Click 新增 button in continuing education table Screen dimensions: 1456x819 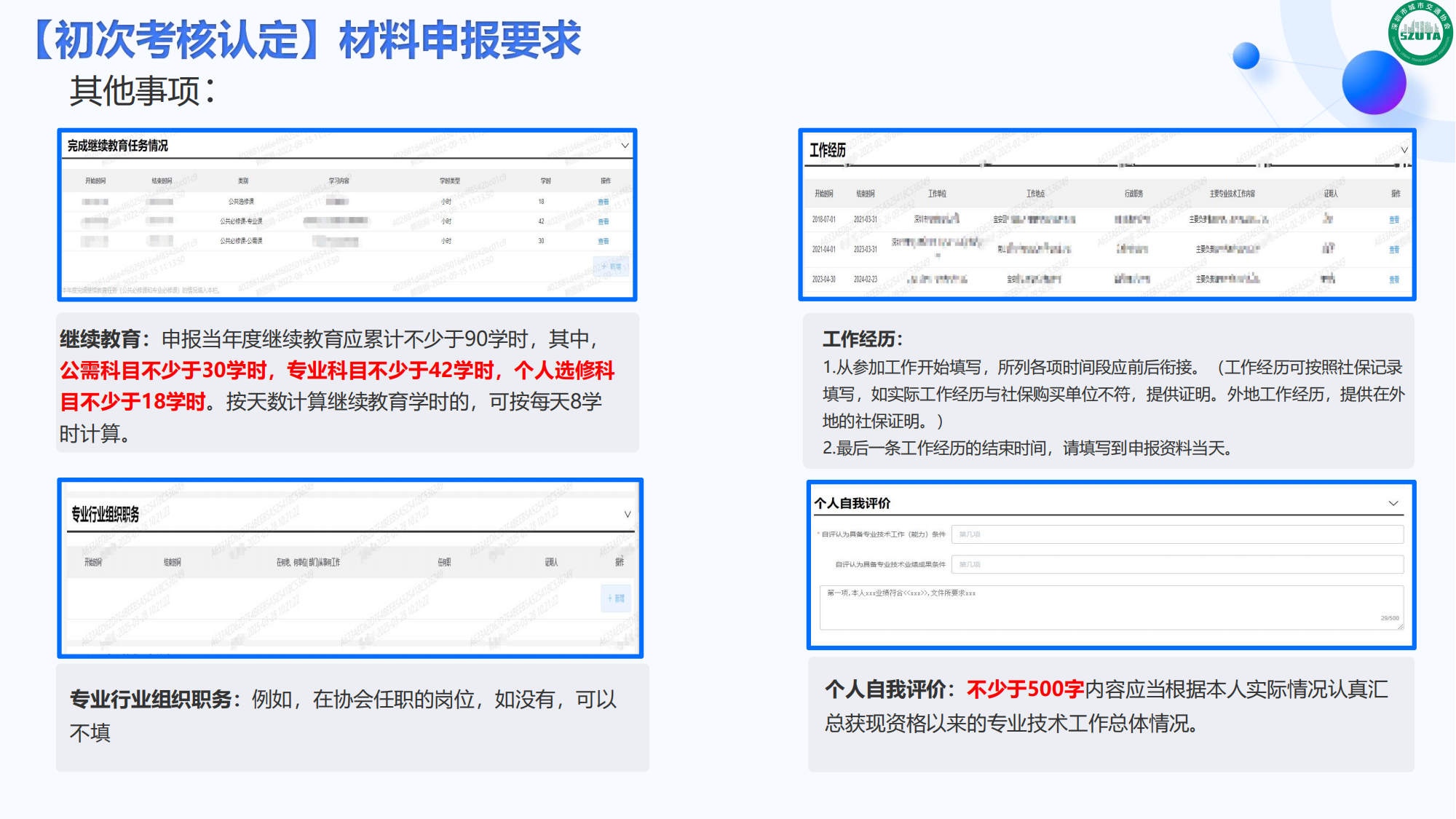pos(611,266)
